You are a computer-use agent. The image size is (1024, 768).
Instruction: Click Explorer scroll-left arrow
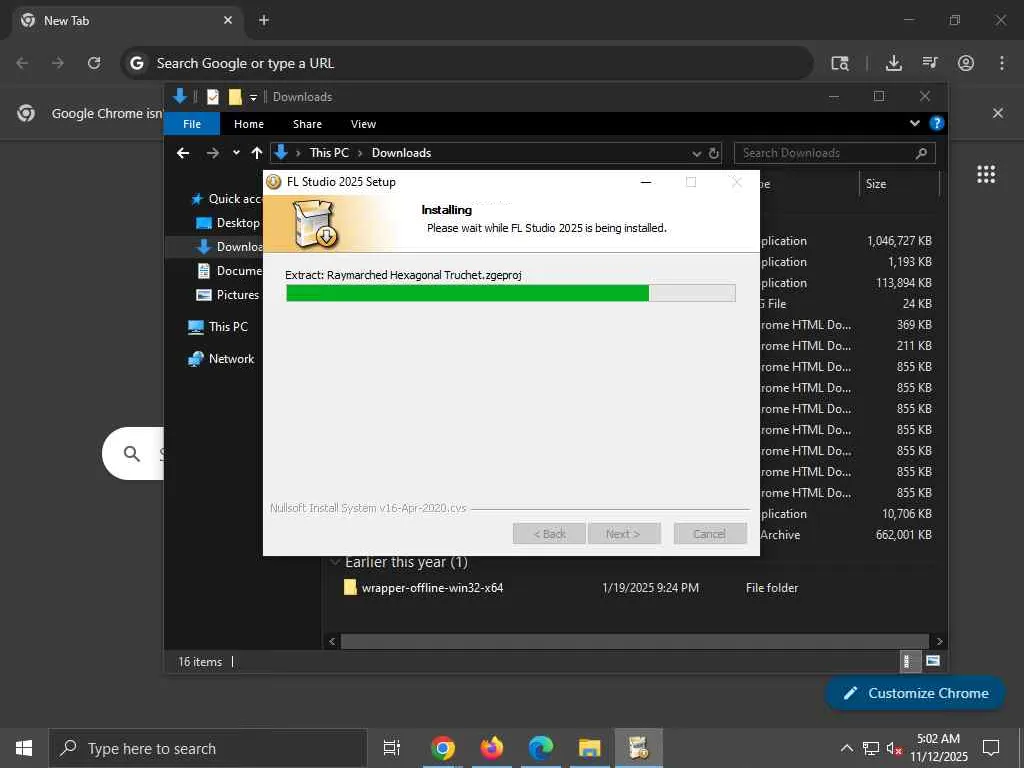pyautogui.click(x=332, y=641)
